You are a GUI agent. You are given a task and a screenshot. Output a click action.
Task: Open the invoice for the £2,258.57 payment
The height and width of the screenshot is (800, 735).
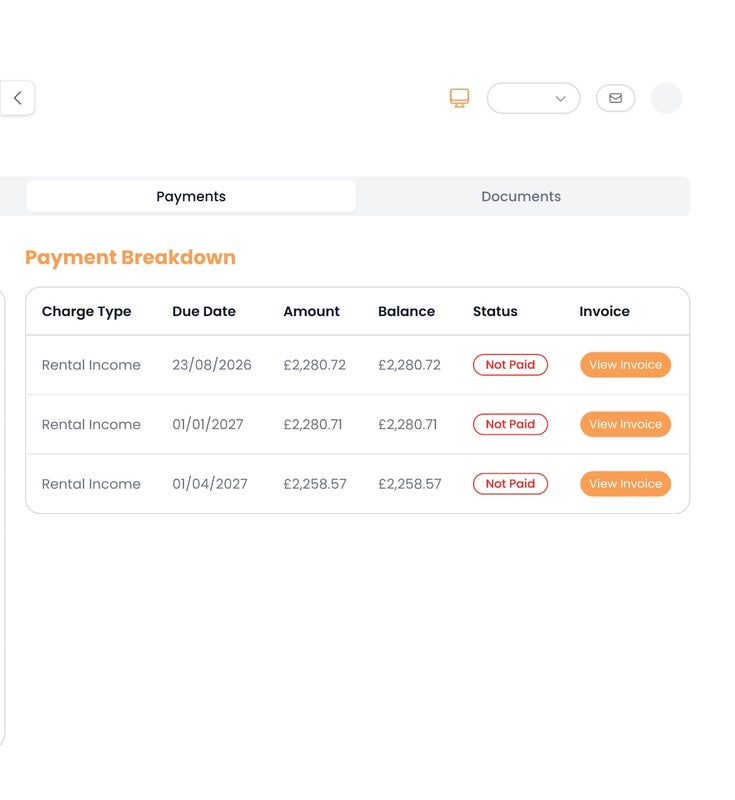tap(625, 484)
